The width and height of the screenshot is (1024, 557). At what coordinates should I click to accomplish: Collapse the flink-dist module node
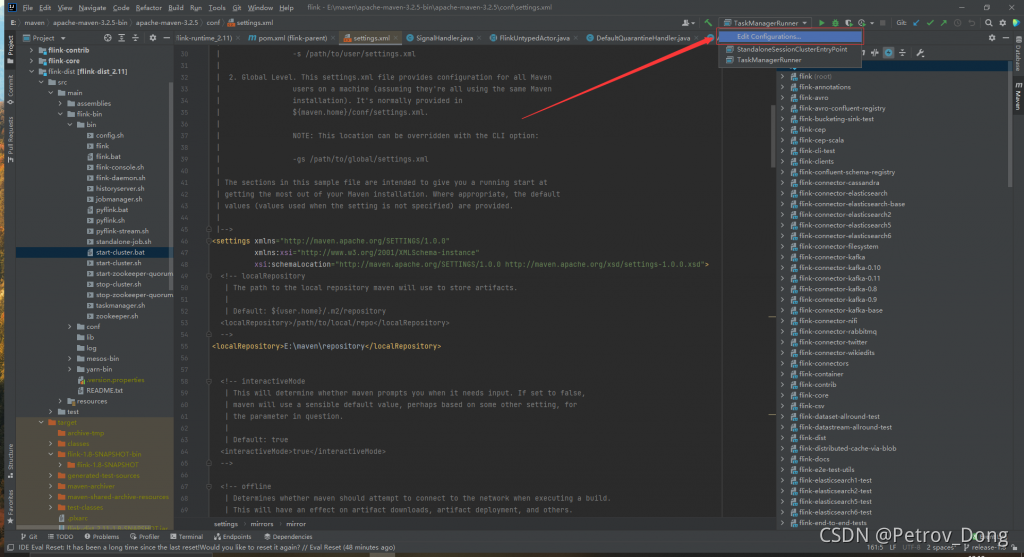click(x=31, y=71)
